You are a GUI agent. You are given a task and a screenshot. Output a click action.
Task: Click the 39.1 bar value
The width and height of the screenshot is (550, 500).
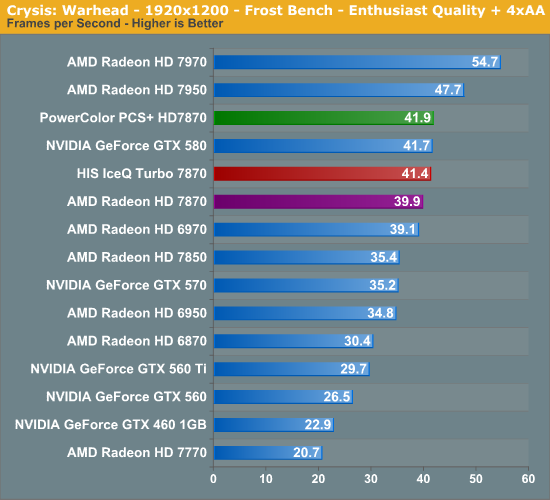pyautogui.click(x=403, y=229)
